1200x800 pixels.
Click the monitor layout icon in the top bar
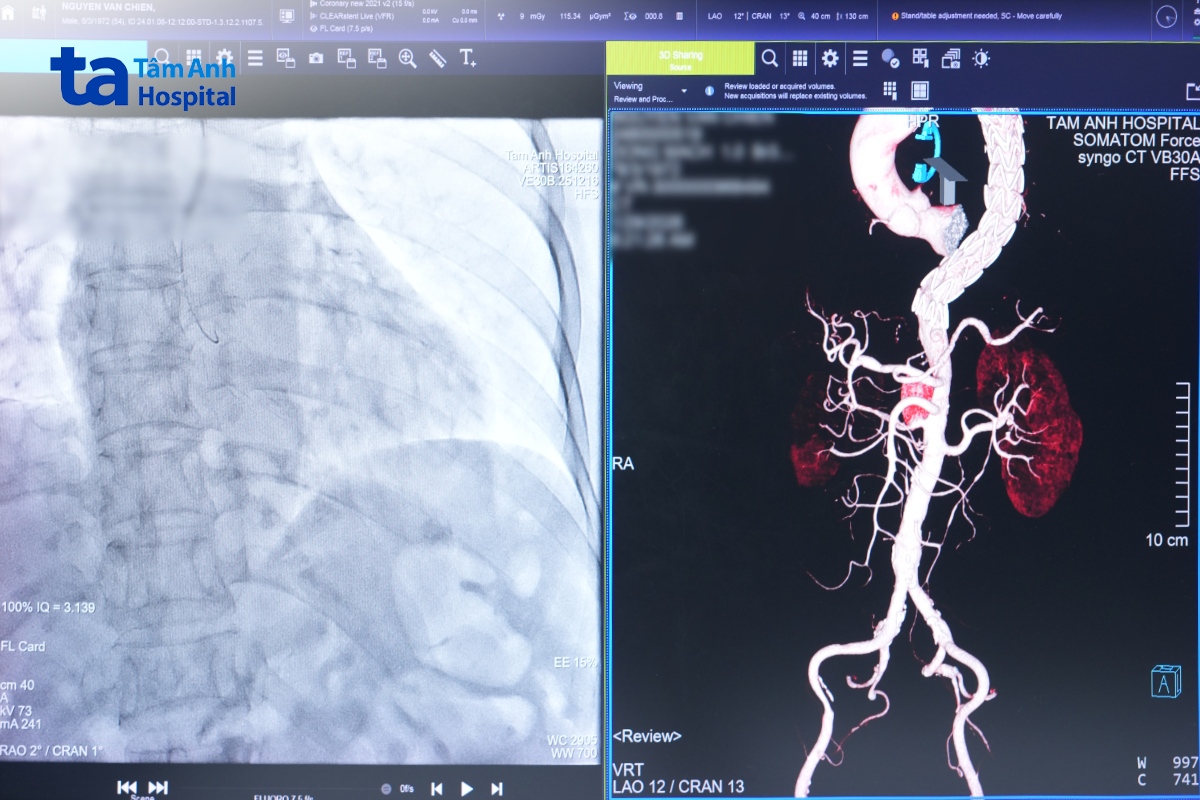pos(287,16)
